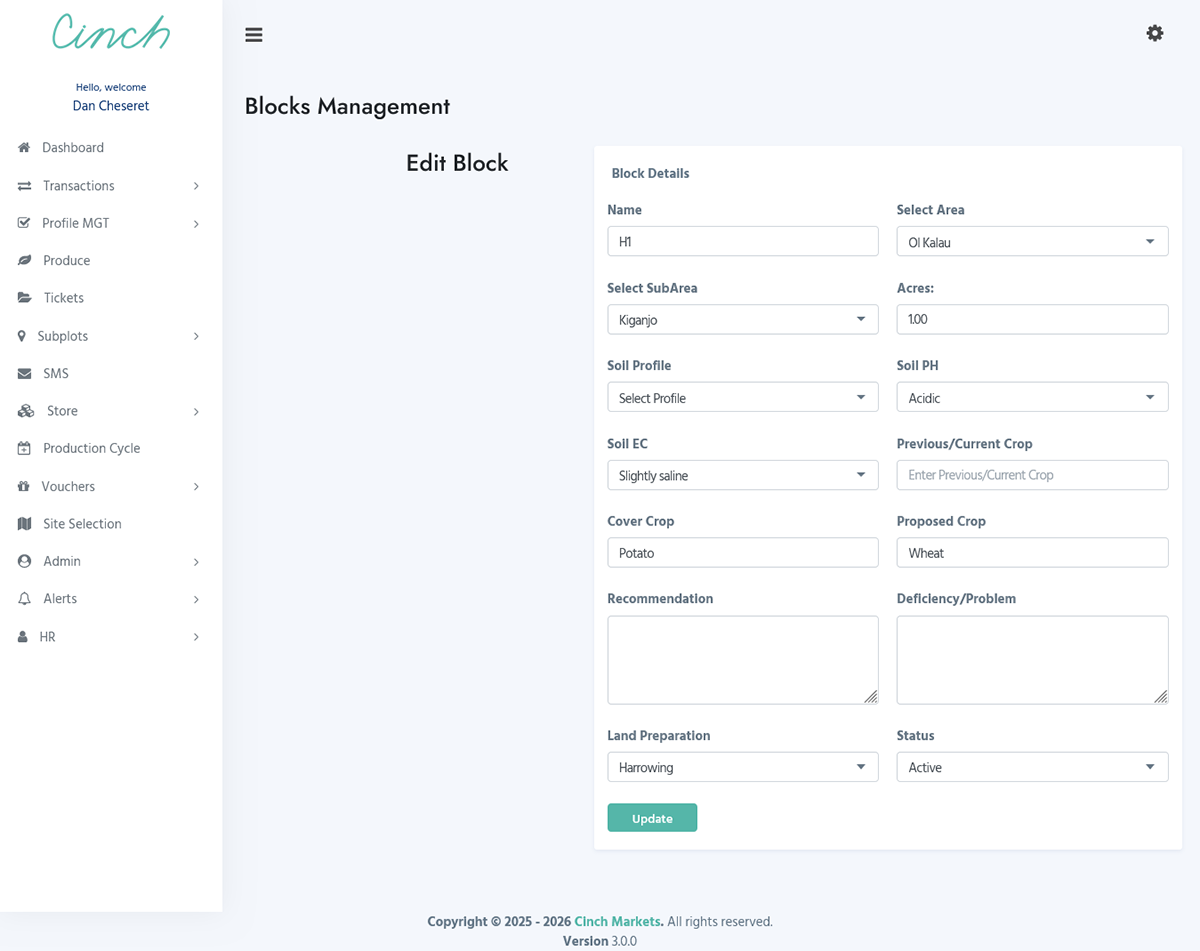The image size is (1200, 951).
Task: Click the Cinch logo
Action: 110,33
